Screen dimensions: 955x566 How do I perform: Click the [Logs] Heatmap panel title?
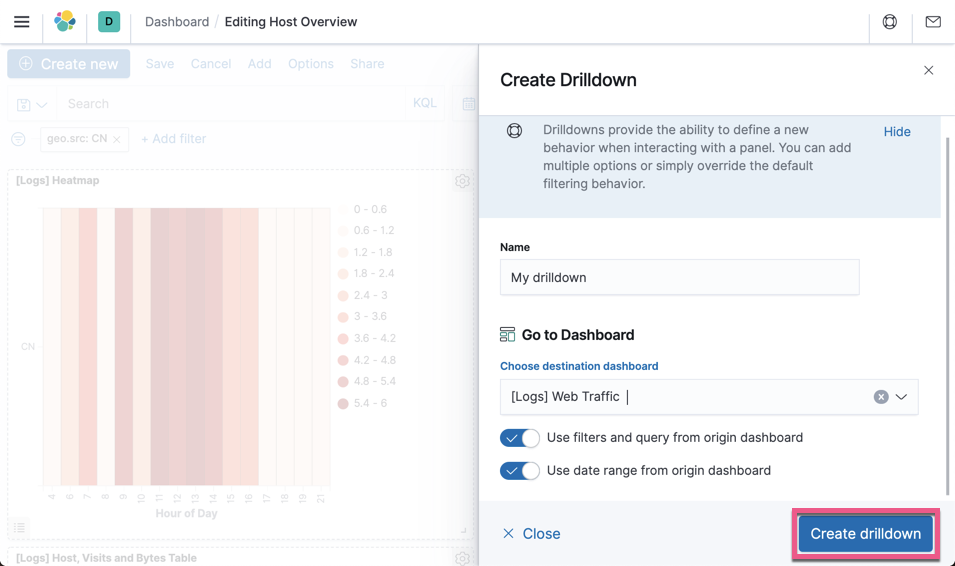pos(57,180)
